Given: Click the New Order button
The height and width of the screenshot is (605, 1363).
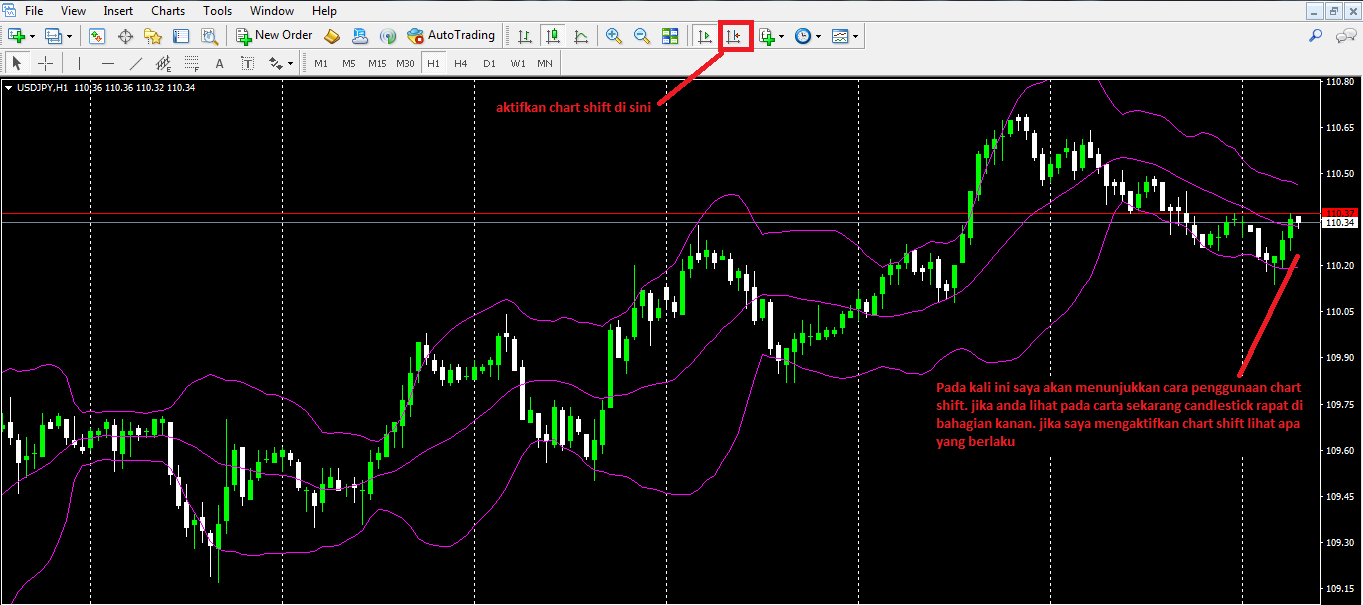Looking at the screenshot, I should 274,36.
